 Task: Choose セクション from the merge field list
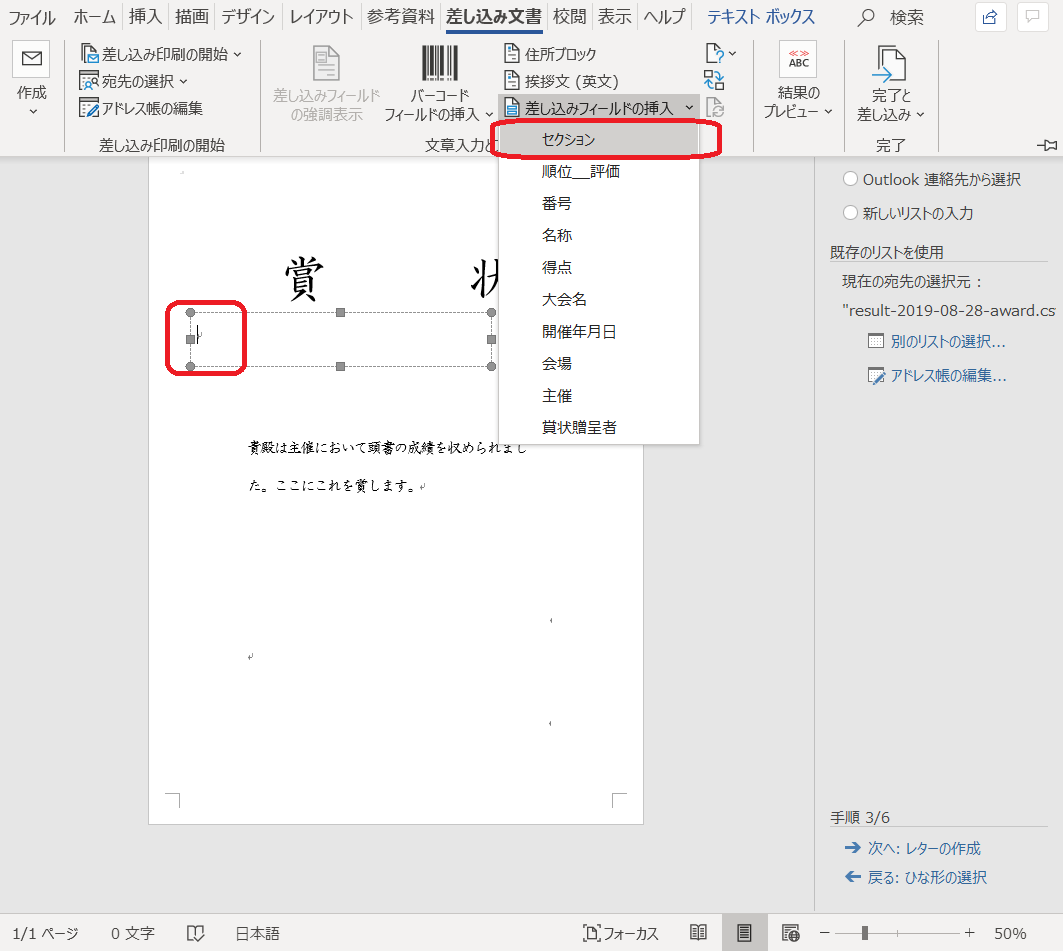(568, 140)
